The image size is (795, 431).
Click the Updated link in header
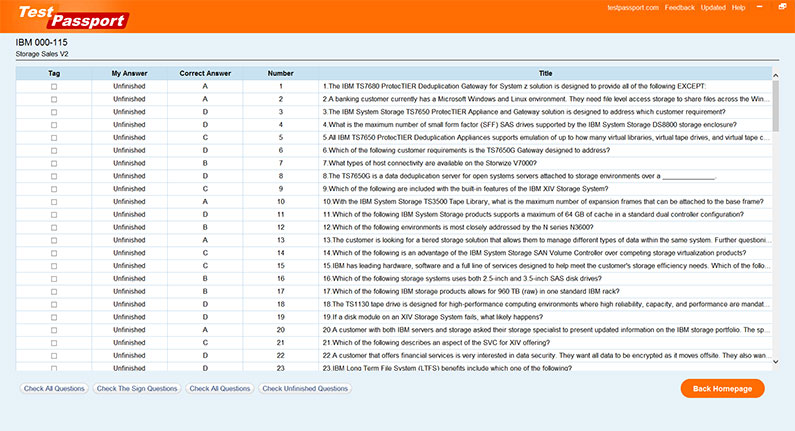tap(713, 7)
